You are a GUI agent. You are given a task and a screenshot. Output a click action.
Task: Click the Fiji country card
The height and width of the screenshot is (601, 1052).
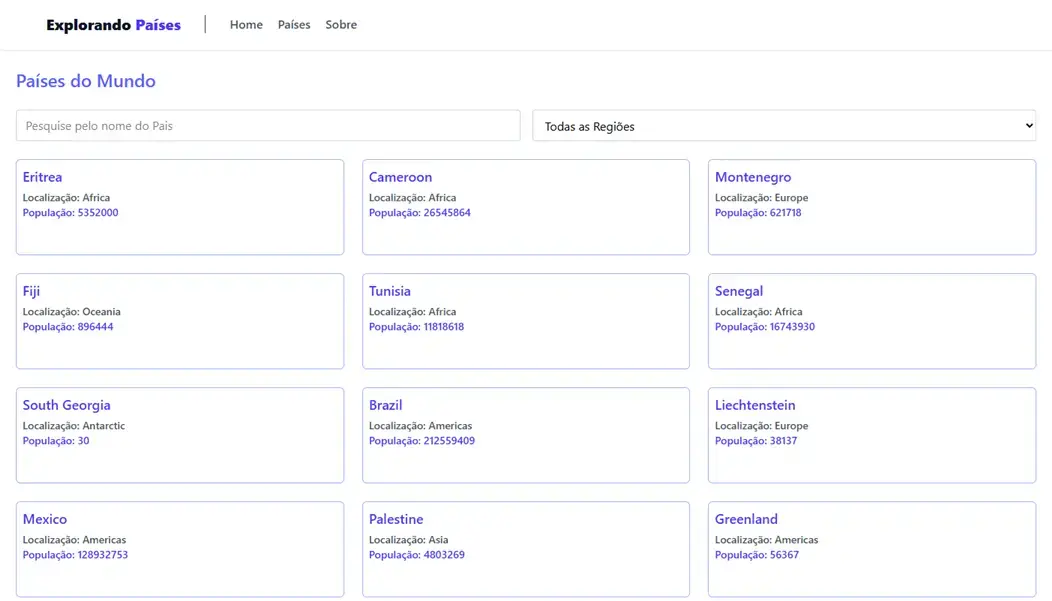[x=180, y=321]
